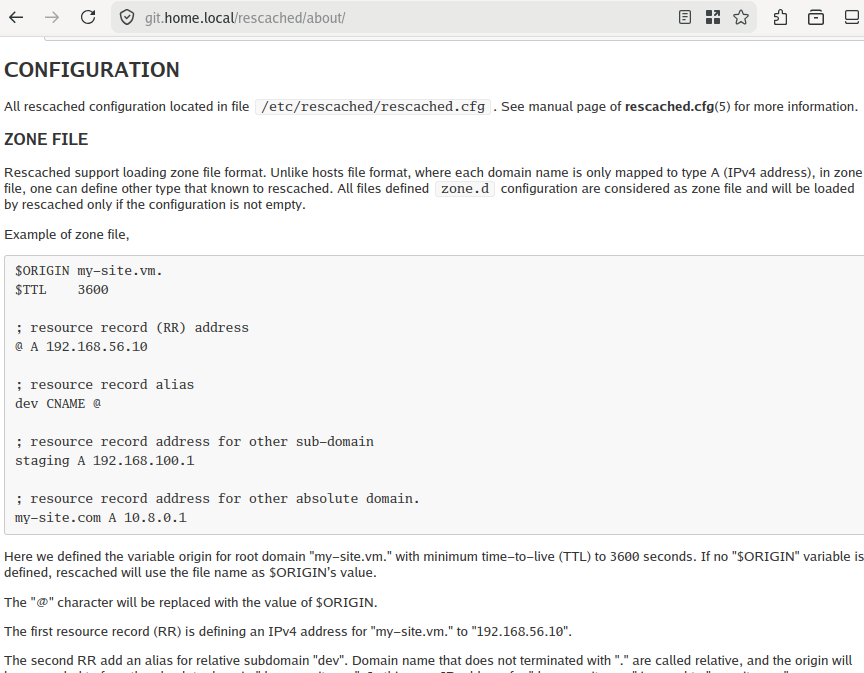The width and height of the screenshot is (864, 673).
Task: Click the my-site.com A 10.8.0.1 record
Action: pyautogui.click(x=101, y=518)
